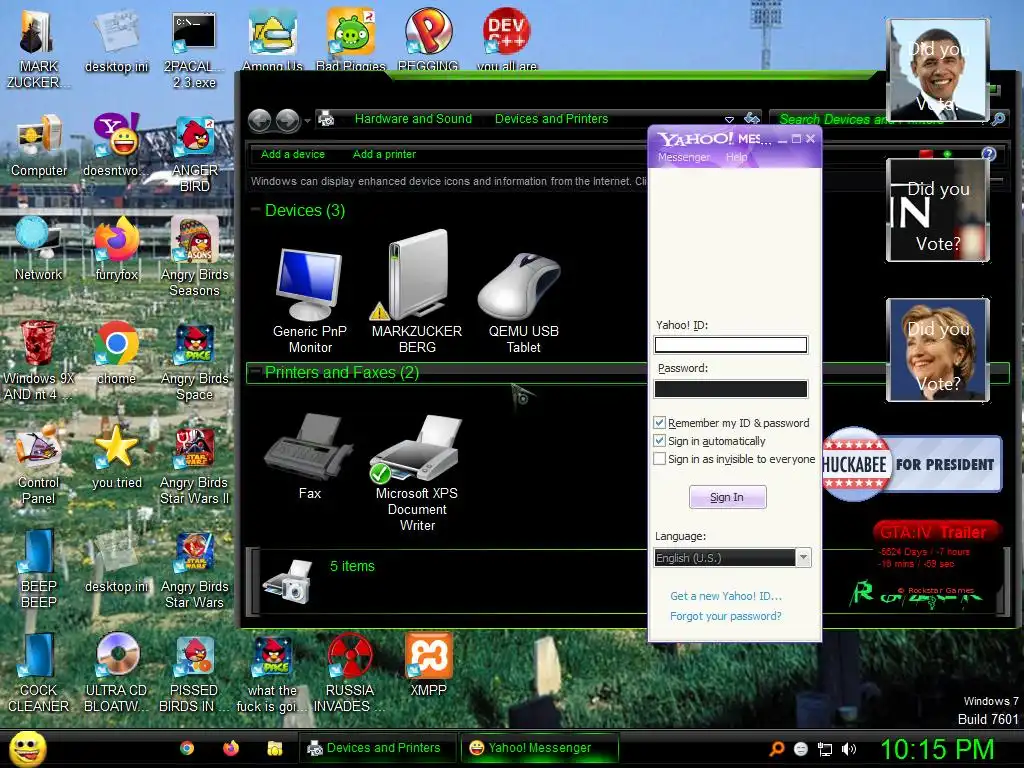Click the Get a new Yahoo! ID link

pos(726,596)
